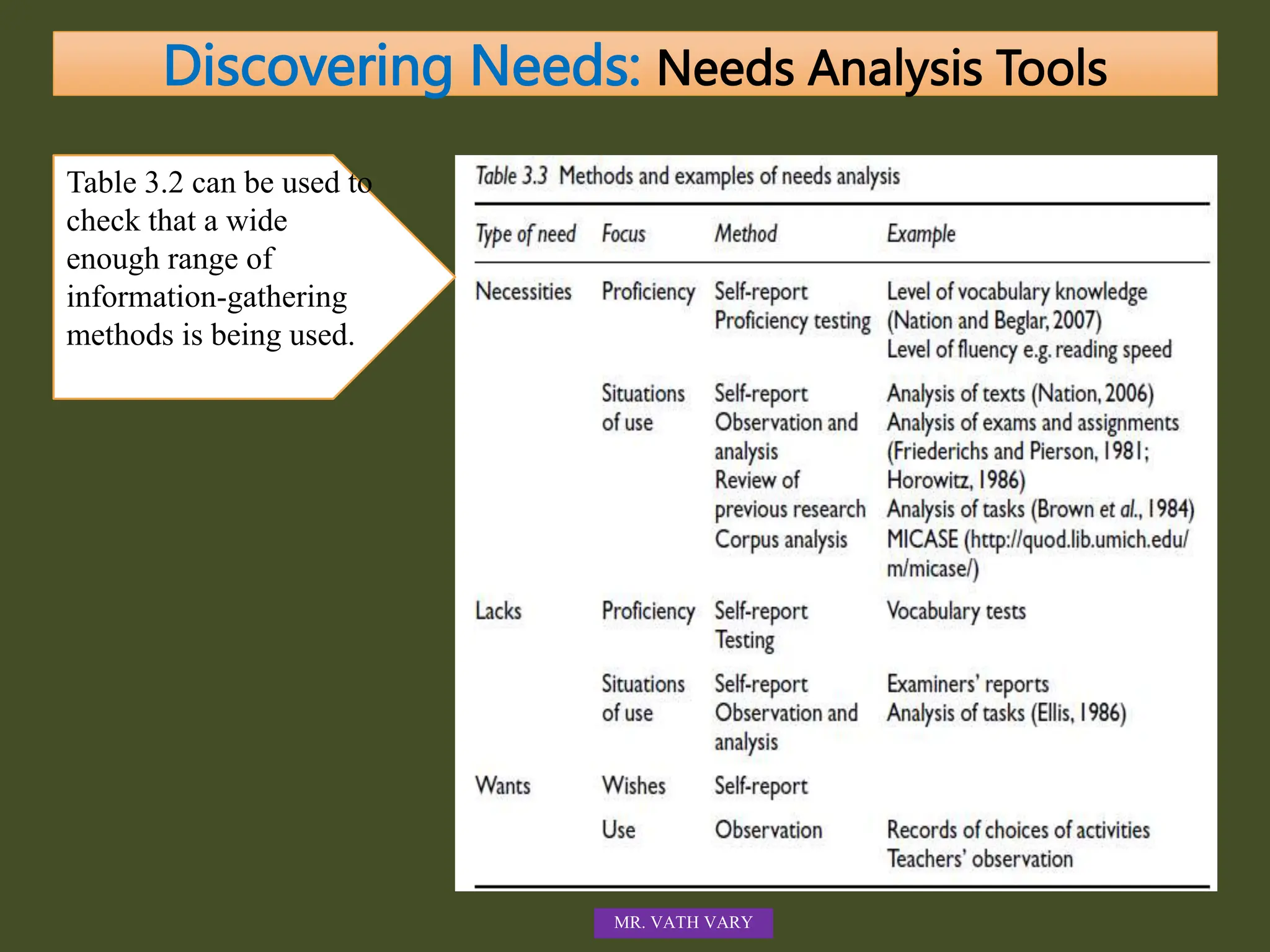Viewport: 1270px width, 952px height.
Task: Select the 'Necessities' row label
Action: point(523,291)
